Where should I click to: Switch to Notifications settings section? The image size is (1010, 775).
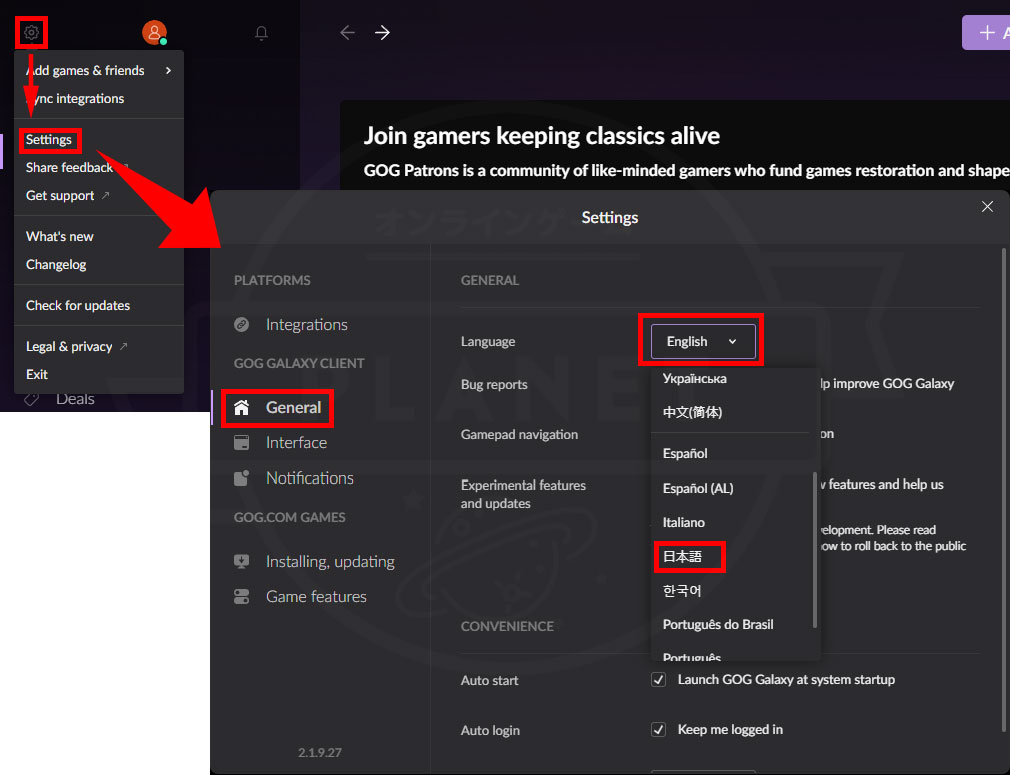coord(310,478)
